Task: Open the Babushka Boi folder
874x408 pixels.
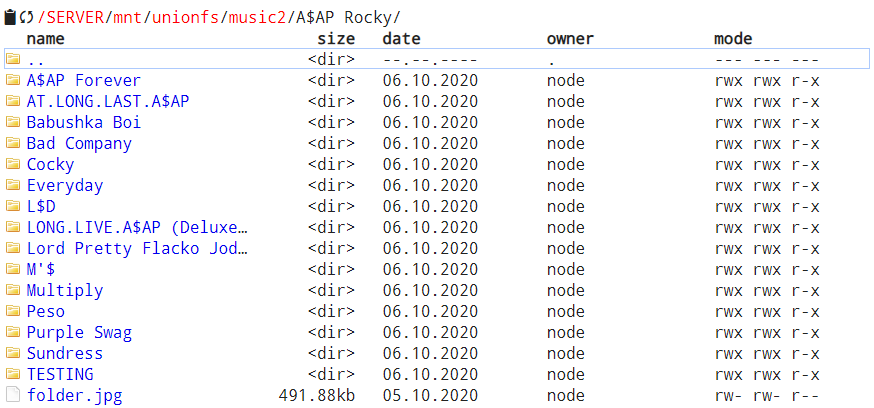Action: point(84,122)
